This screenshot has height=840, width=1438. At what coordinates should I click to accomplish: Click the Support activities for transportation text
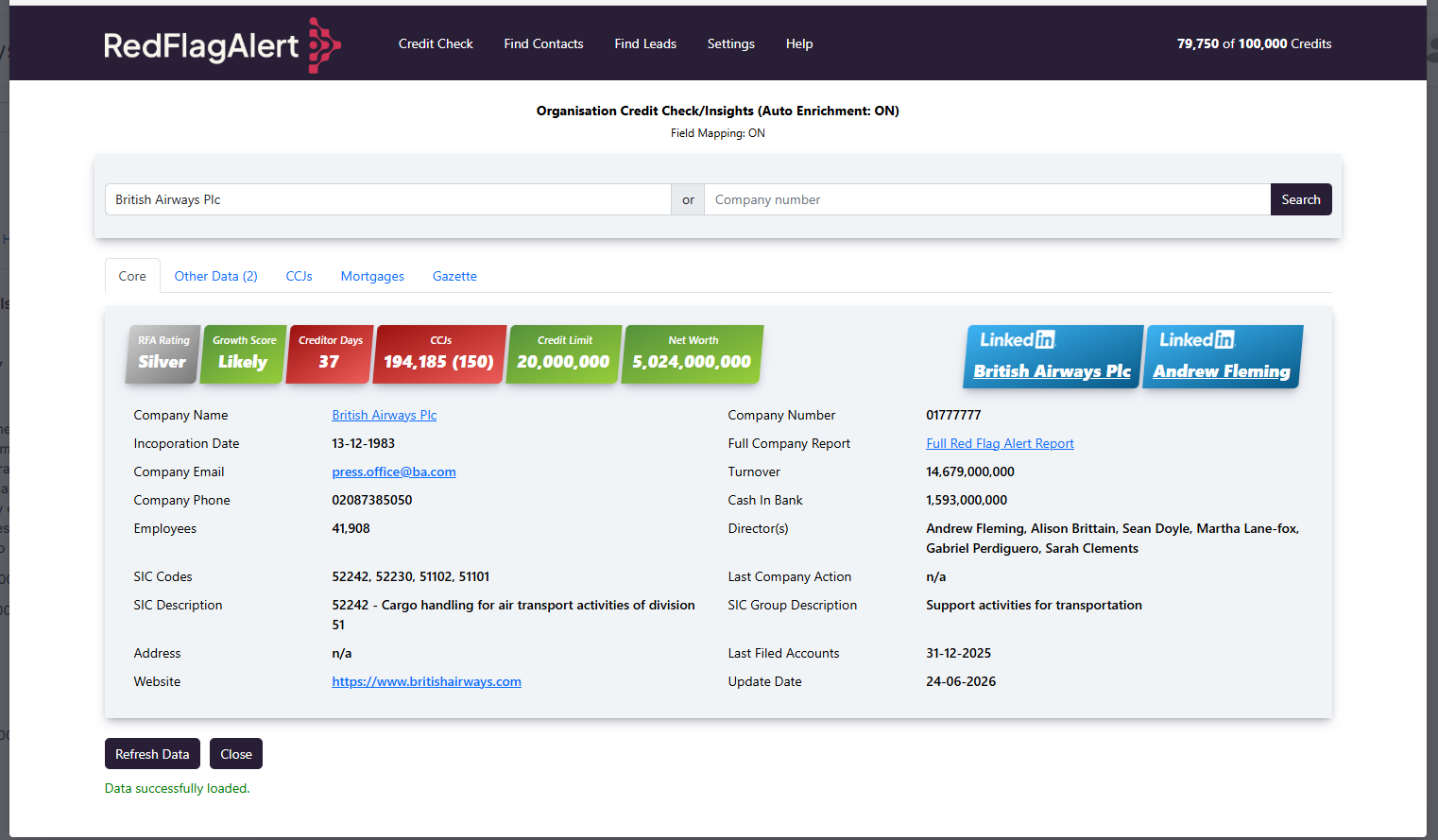[1034, 605]
